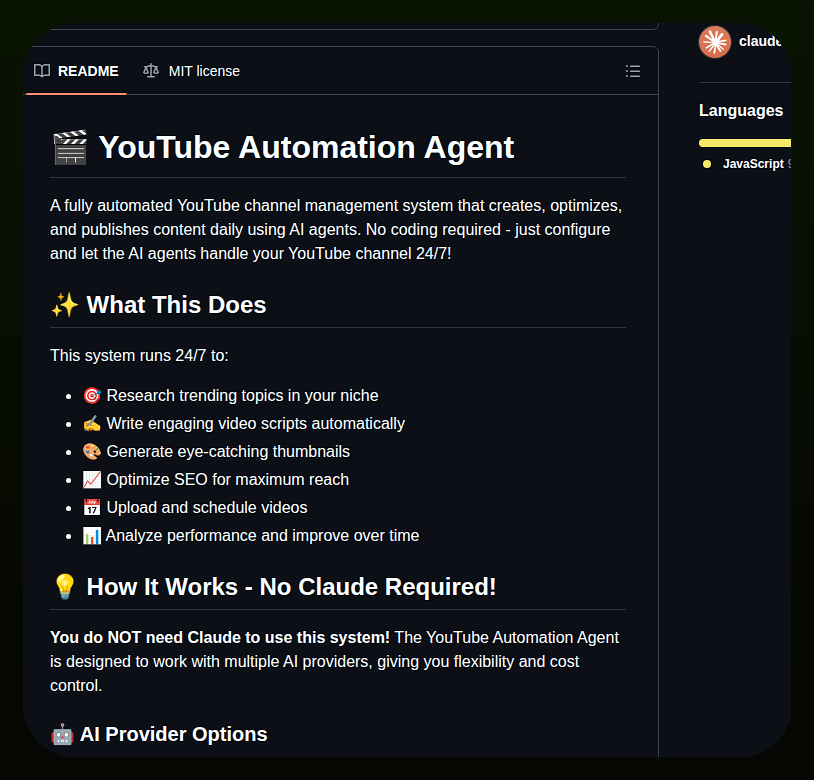The height and width of the screenshot is (780, 814).
Task: Click the AI Provider Options heading
Action: (173, 734)
